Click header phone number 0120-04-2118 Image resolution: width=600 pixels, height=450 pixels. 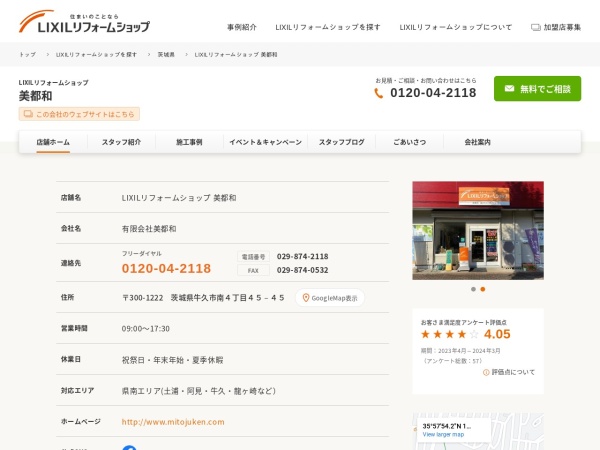433,93
